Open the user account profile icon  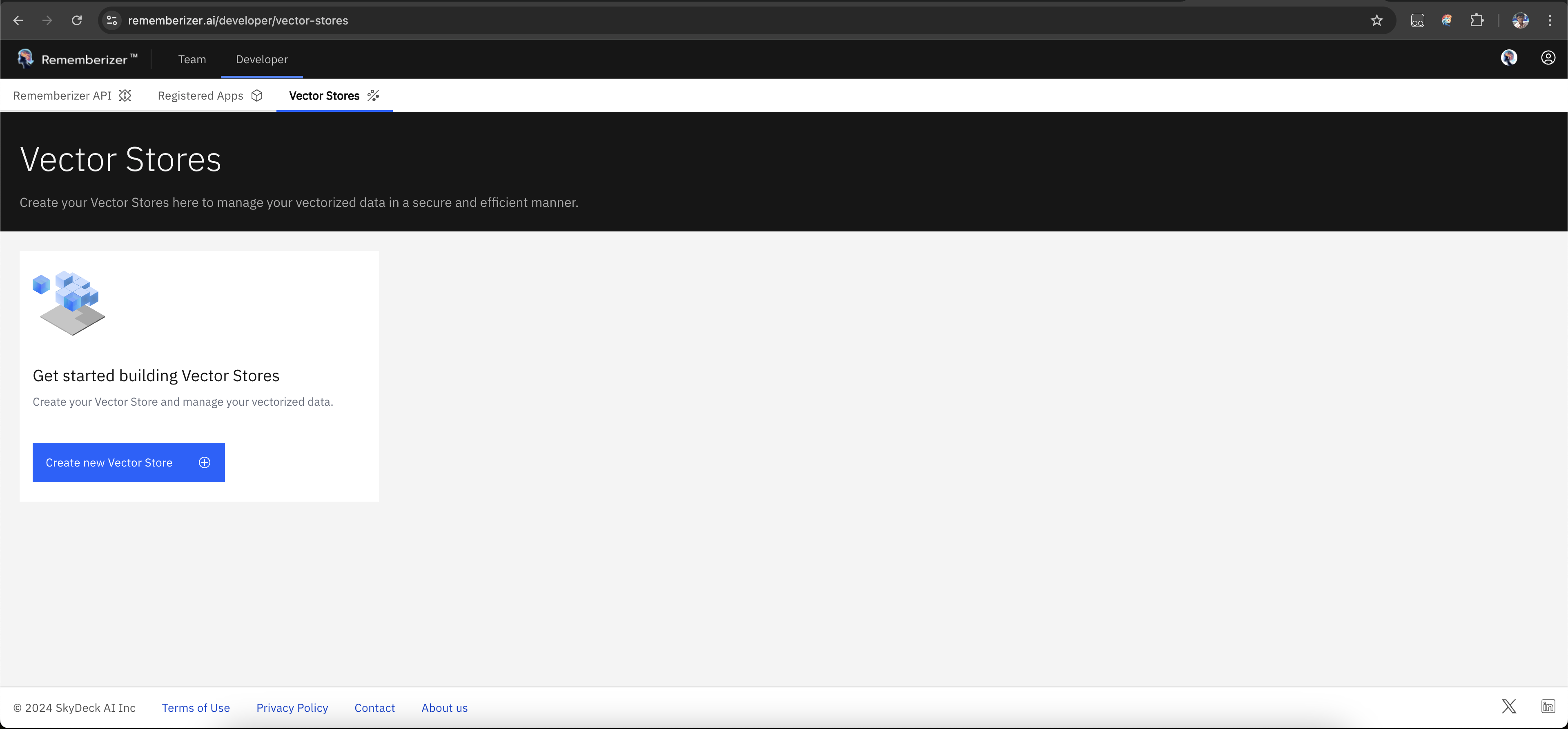coord(1548,58)
